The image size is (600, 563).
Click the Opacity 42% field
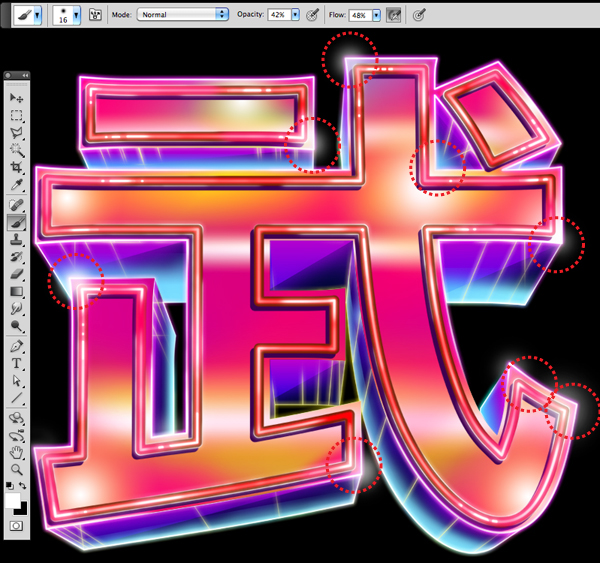279,15
